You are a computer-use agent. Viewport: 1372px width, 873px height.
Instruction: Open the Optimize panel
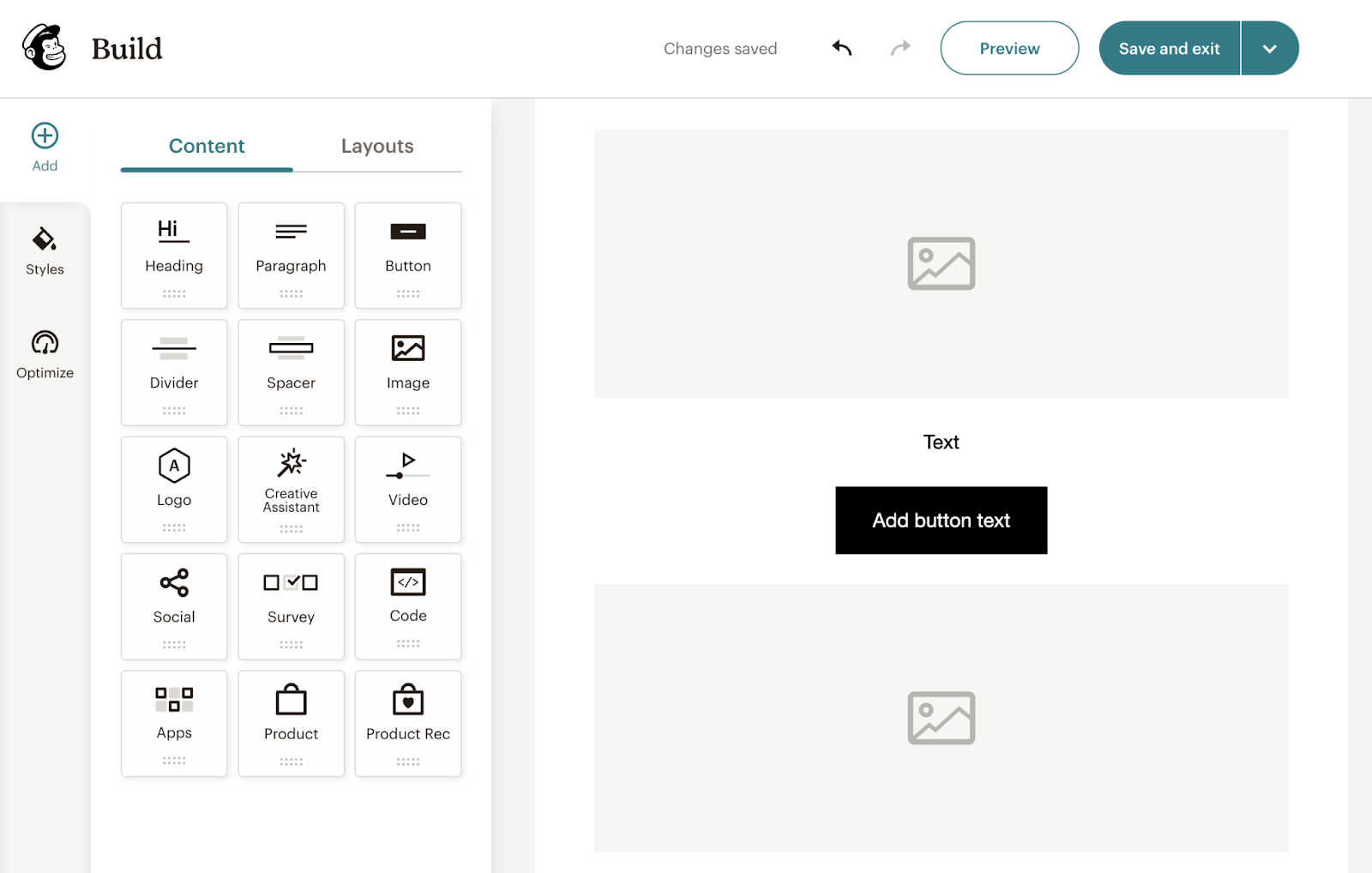pos(45,353)
